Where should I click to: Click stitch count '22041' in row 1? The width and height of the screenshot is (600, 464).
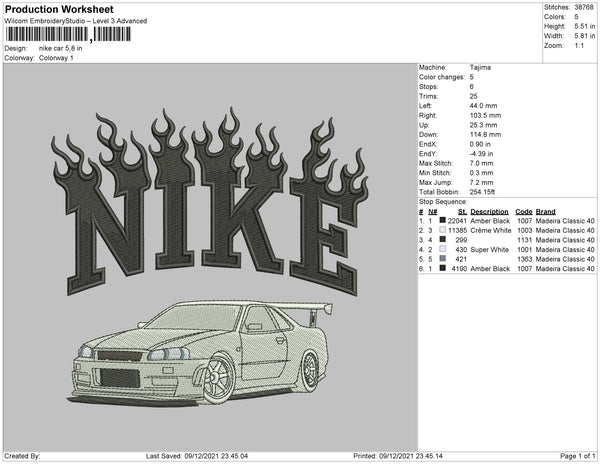457,221
